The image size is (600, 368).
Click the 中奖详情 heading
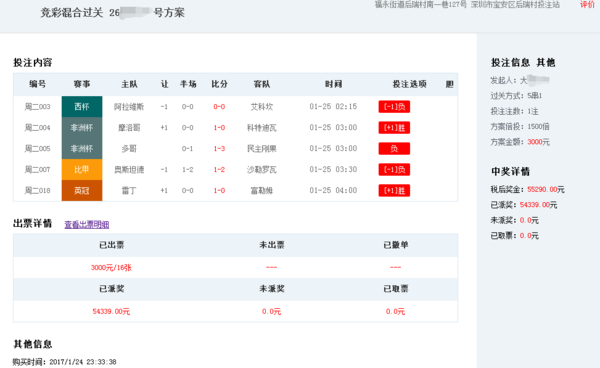(510, 172)
